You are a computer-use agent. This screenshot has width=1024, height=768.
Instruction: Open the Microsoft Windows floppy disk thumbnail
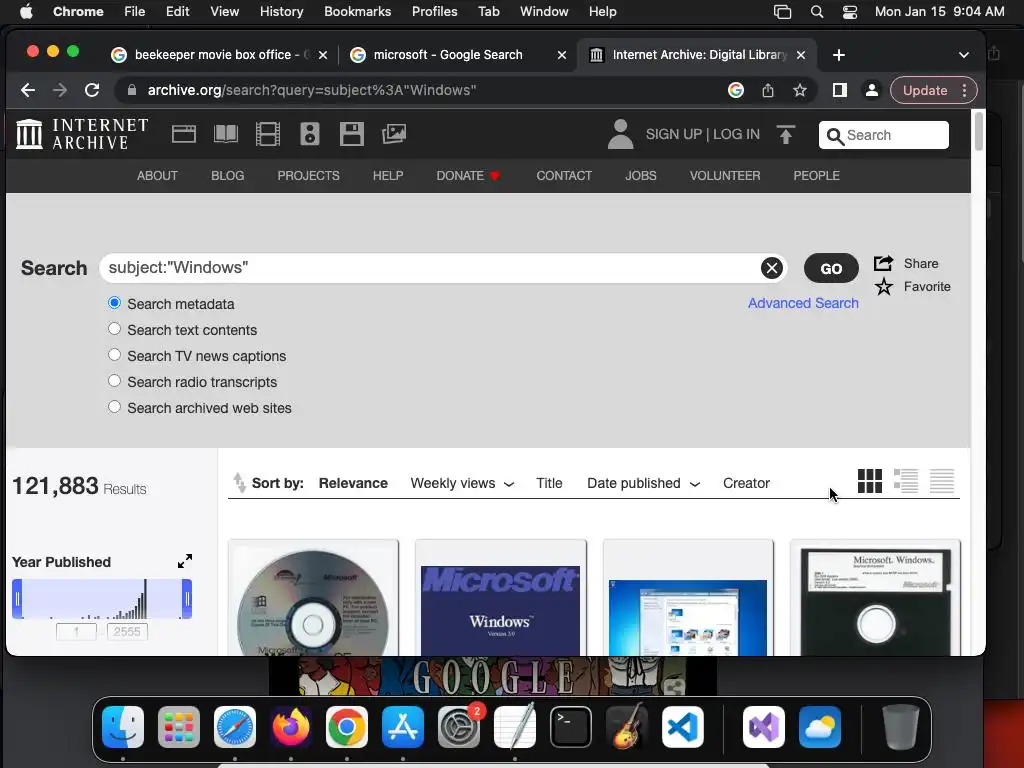875,598
